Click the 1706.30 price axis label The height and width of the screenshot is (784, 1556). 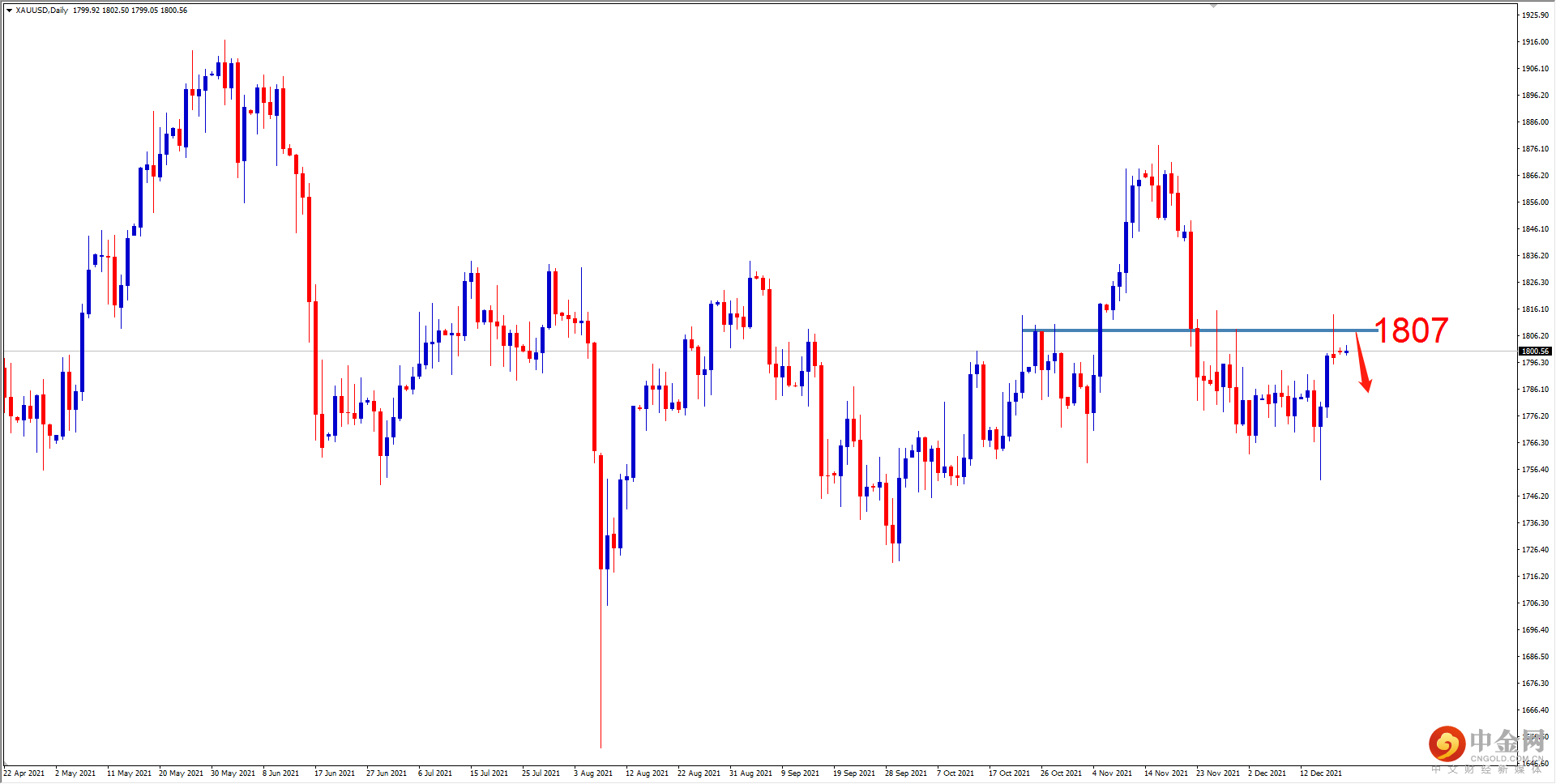click(x=1535, y=603)
